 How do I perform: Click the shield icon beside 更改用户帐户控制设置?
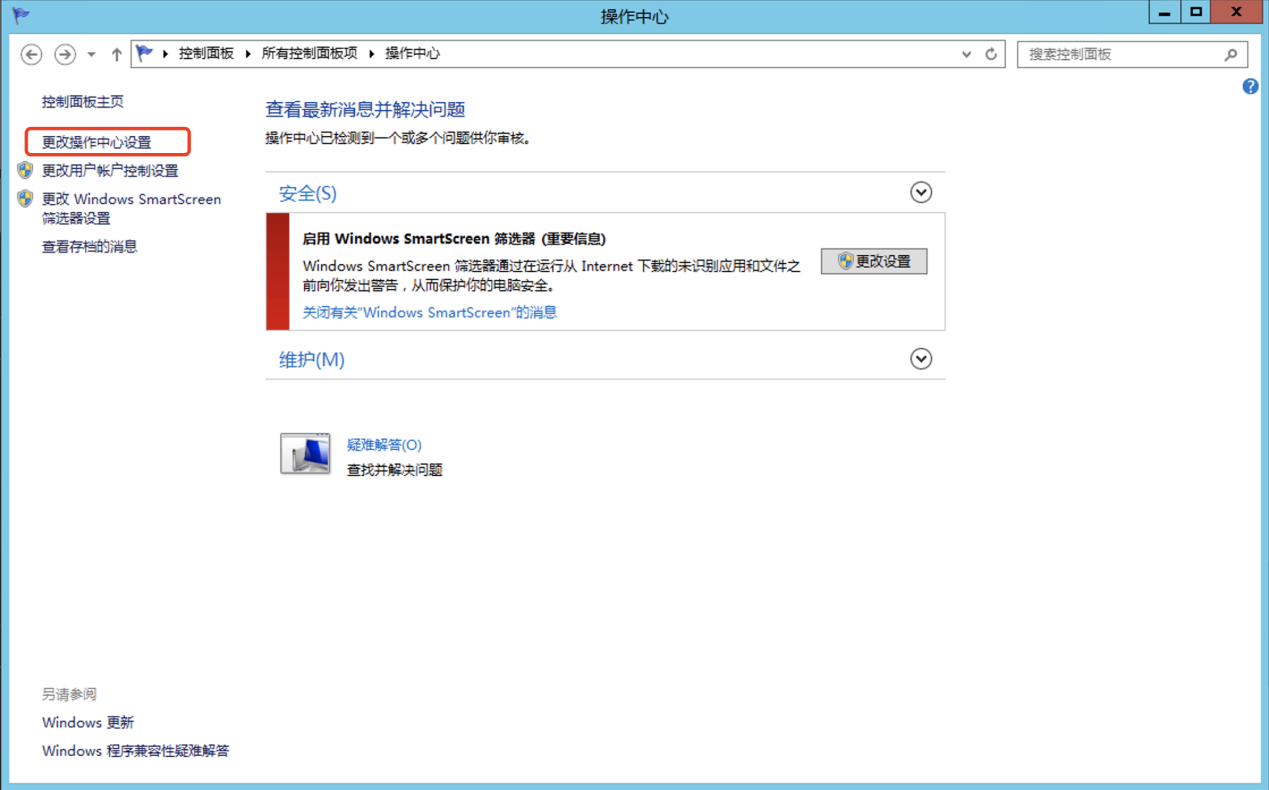point(25,171)
